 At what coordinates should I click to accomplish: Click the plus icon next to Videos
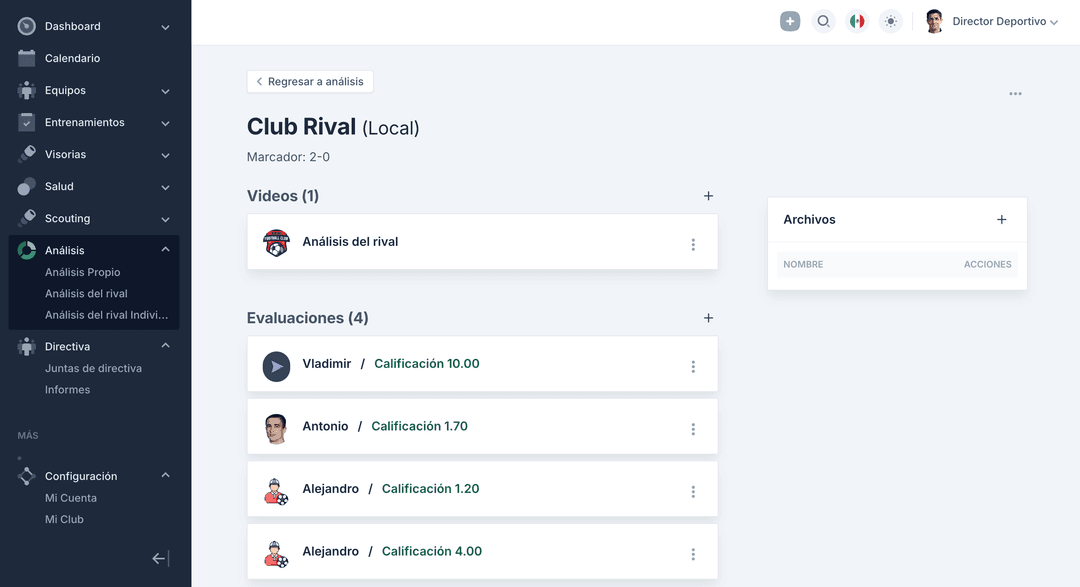pos(708,196)
